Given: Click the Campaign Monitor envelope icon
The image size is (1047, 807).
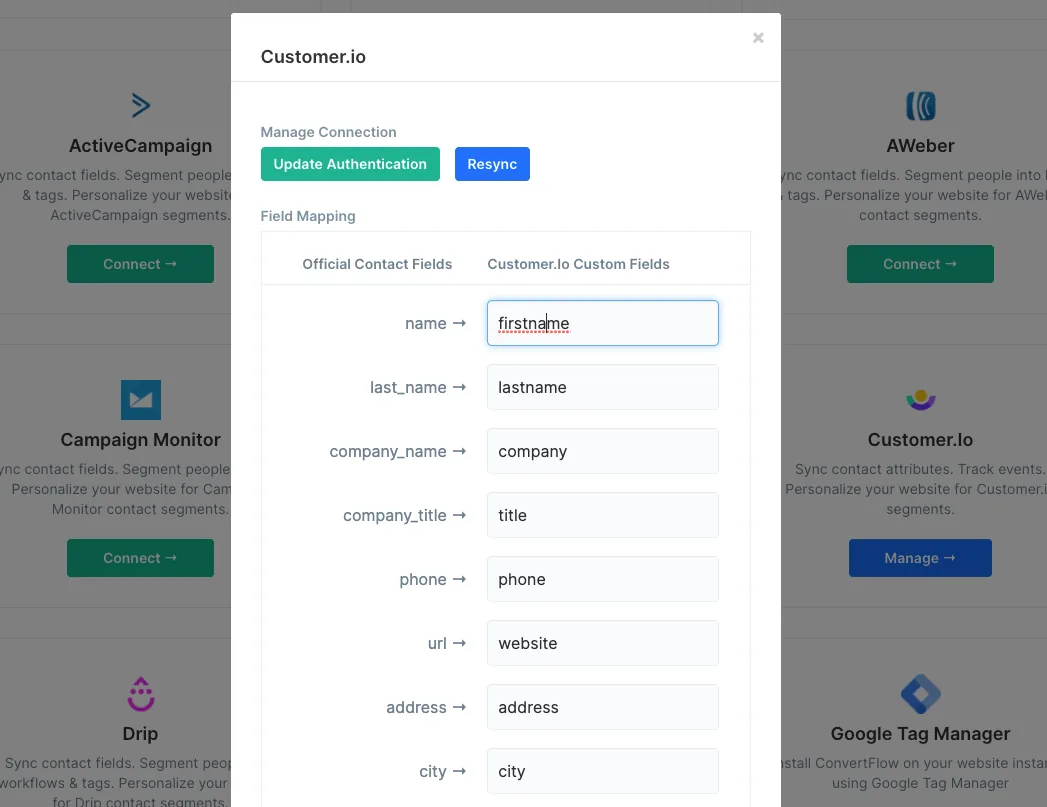Looking at the screenshot, I should point(140,400).
